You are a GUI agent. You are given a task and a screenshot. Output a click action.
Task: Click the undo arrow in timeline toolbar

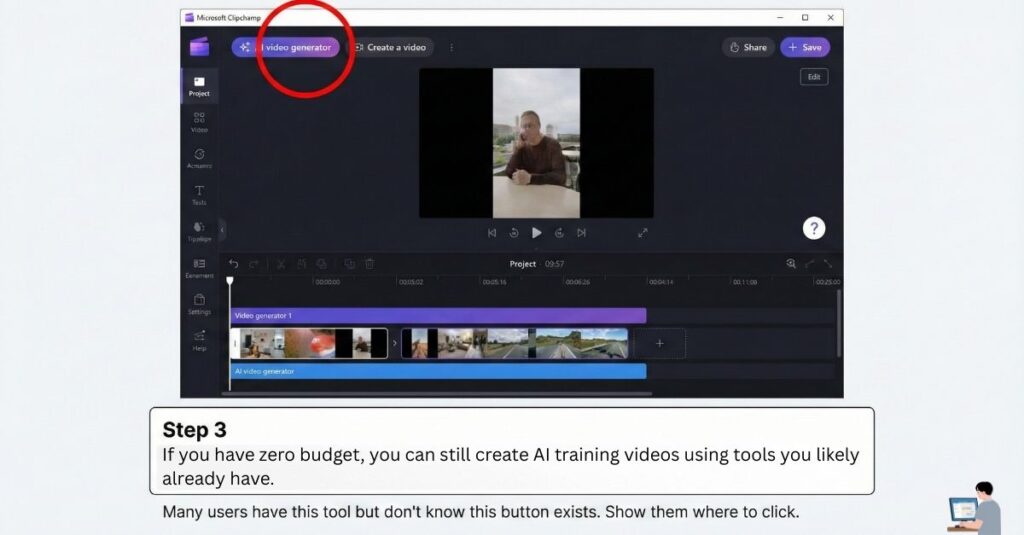pyautogui.click(x=233, y=264)
